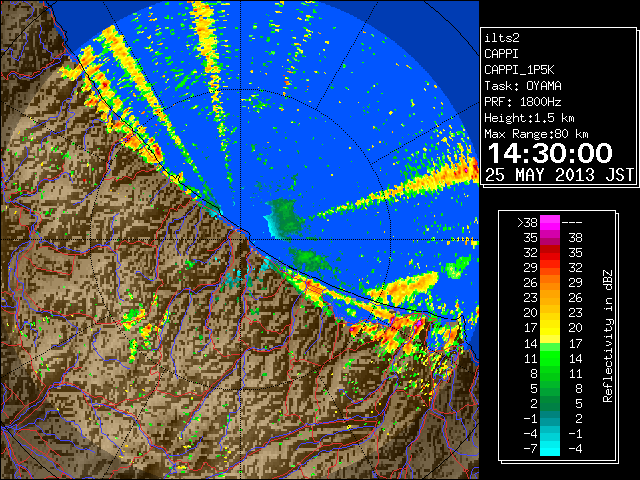Click the PRF: 1800Hz value
The image size is (640, 480).
click(522, 102)
